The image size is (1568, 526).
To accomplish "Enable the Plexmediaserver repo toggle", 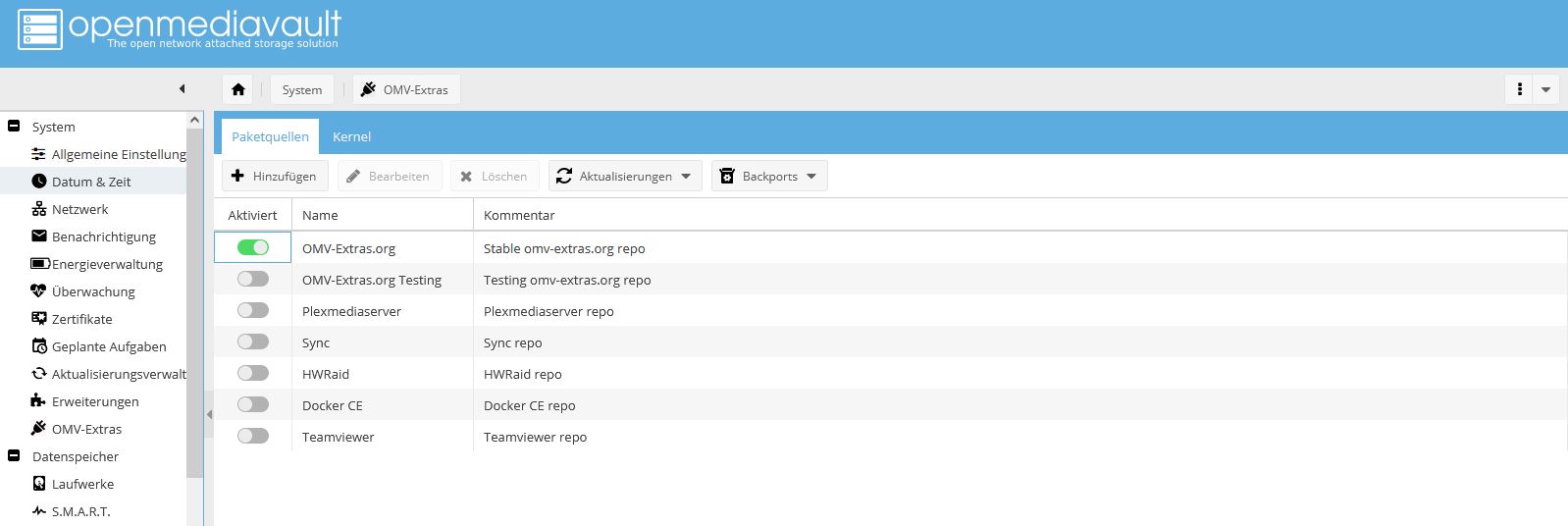I will [253, 310].
